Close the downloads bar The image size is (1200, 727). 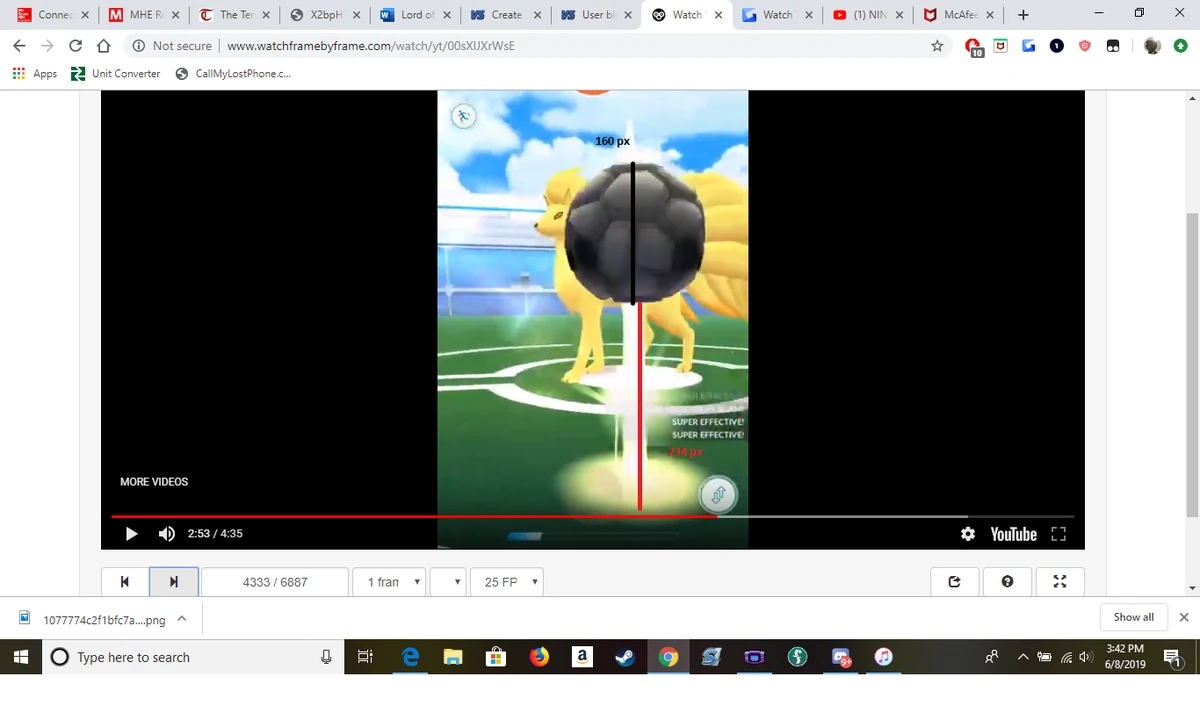tap(1184, 617)
